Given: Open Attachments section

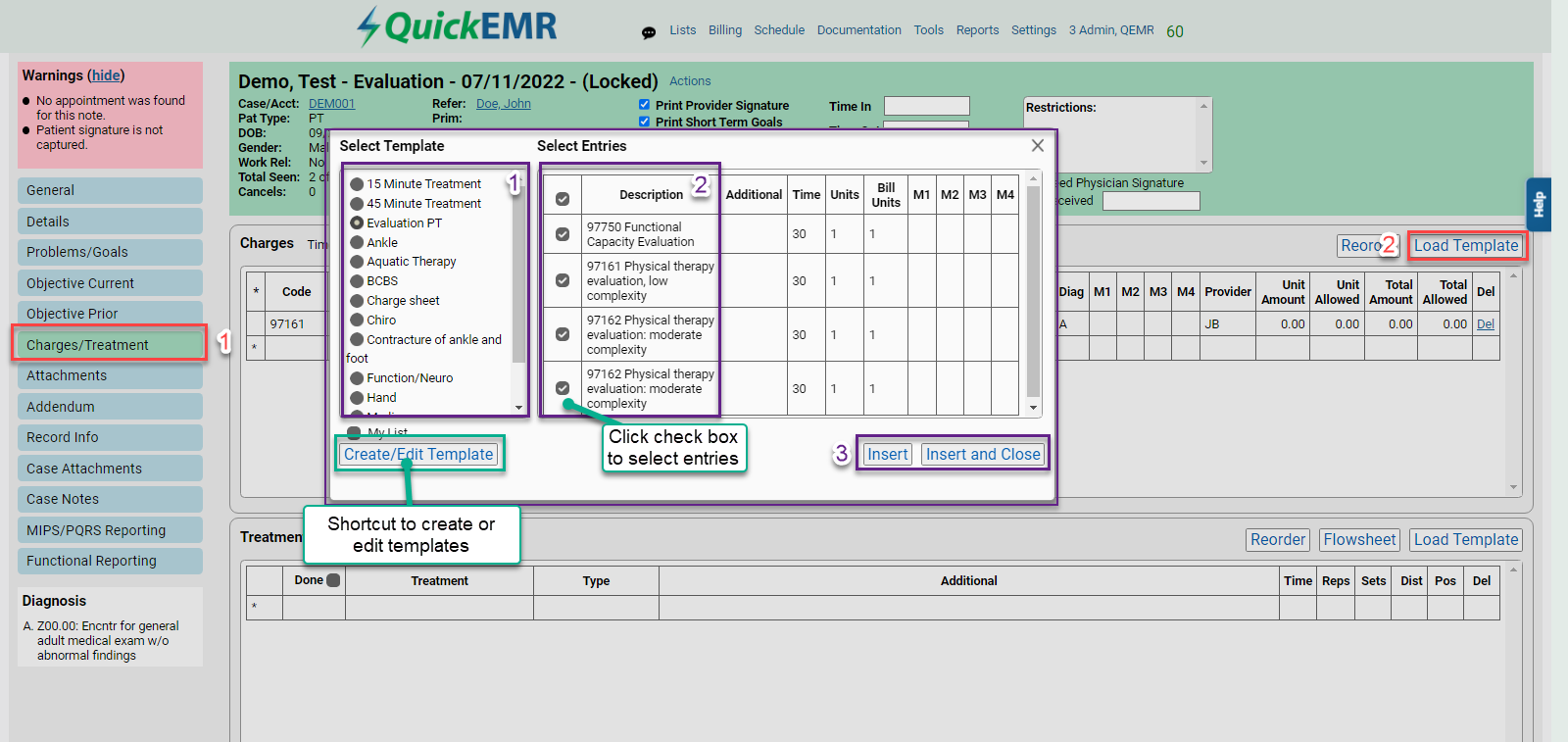Looking at the screenshot, I should [110, 375].
